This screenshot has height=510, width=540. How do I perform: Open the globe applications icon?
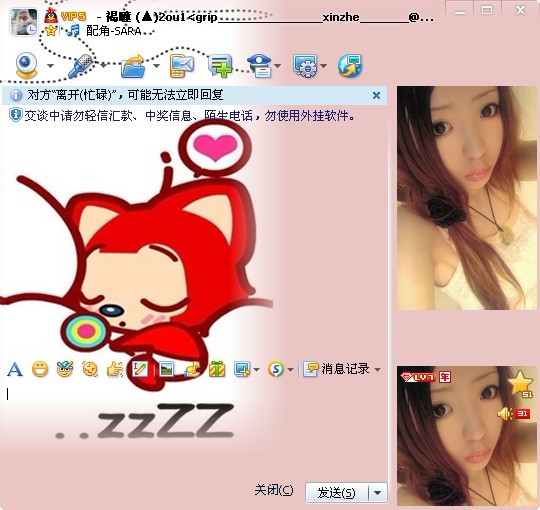coord(350,65)
